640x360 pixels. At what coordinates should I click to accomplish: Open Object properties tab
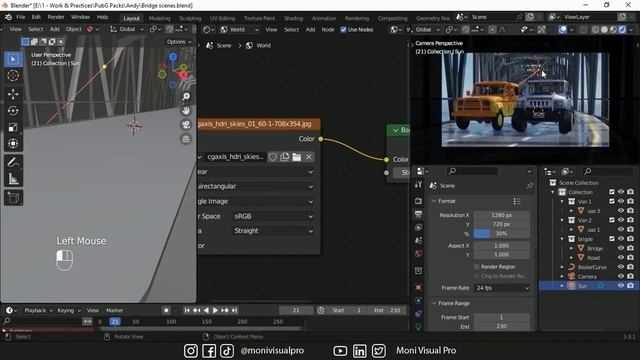(x=418, y=287)
